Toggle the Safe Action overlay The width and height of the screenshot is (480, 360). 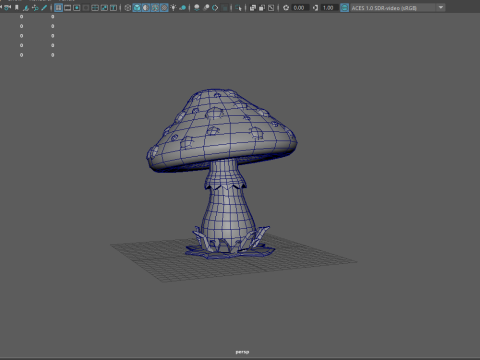(104, 7)
